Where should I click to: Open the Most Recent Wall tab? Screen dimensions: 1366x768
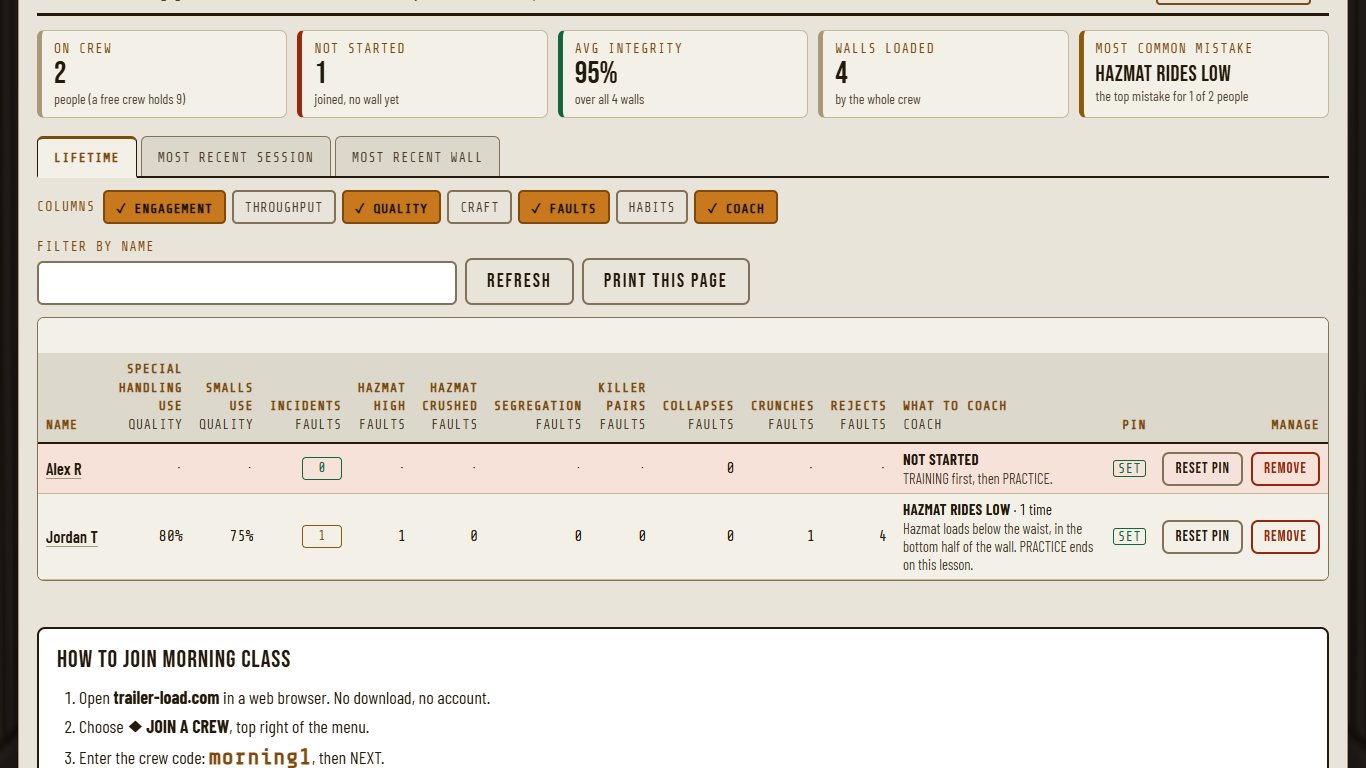tap(417, 157)
